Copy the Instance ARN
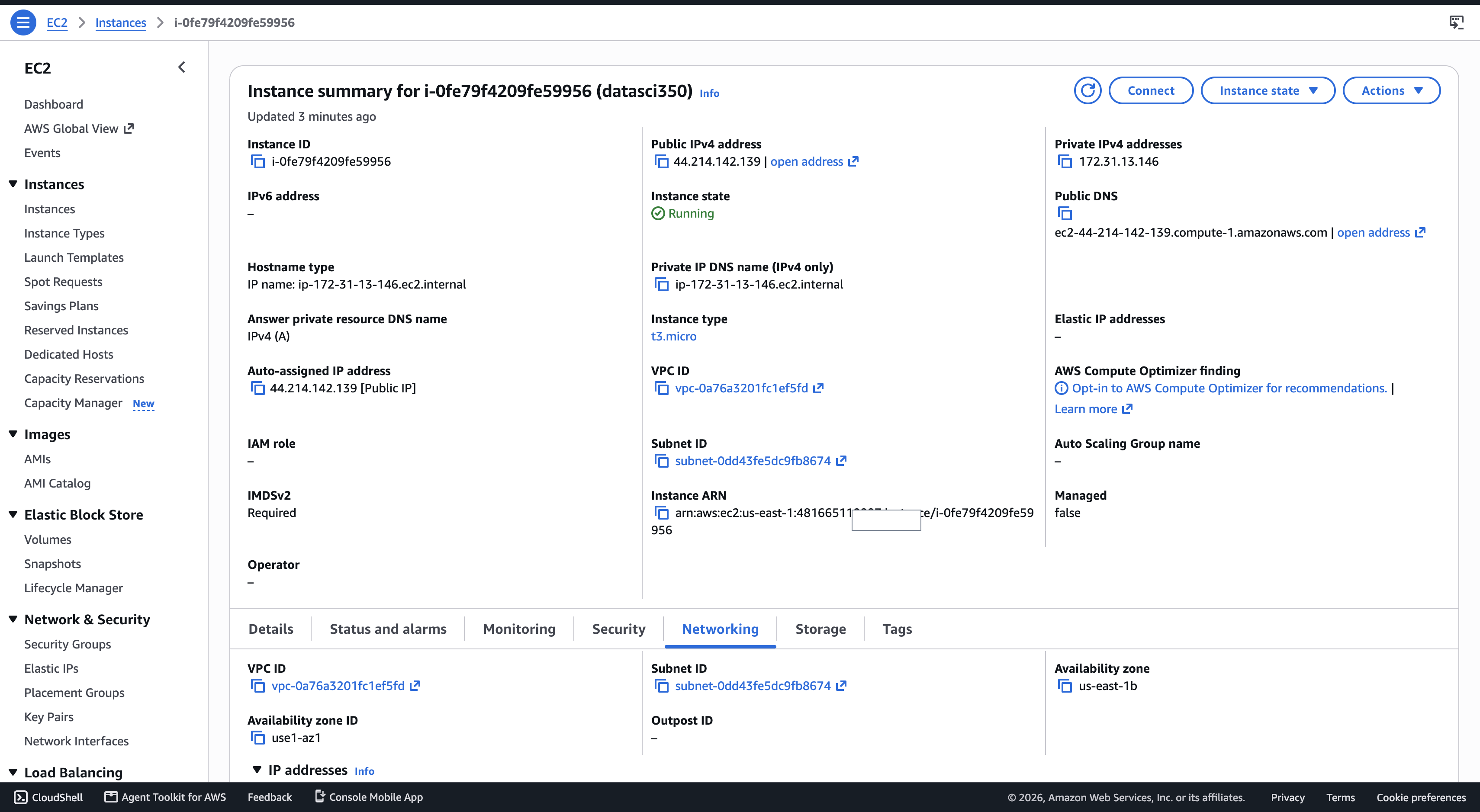Image resolution: width=1480 pixels, height=812 pixels. point(661,513)
